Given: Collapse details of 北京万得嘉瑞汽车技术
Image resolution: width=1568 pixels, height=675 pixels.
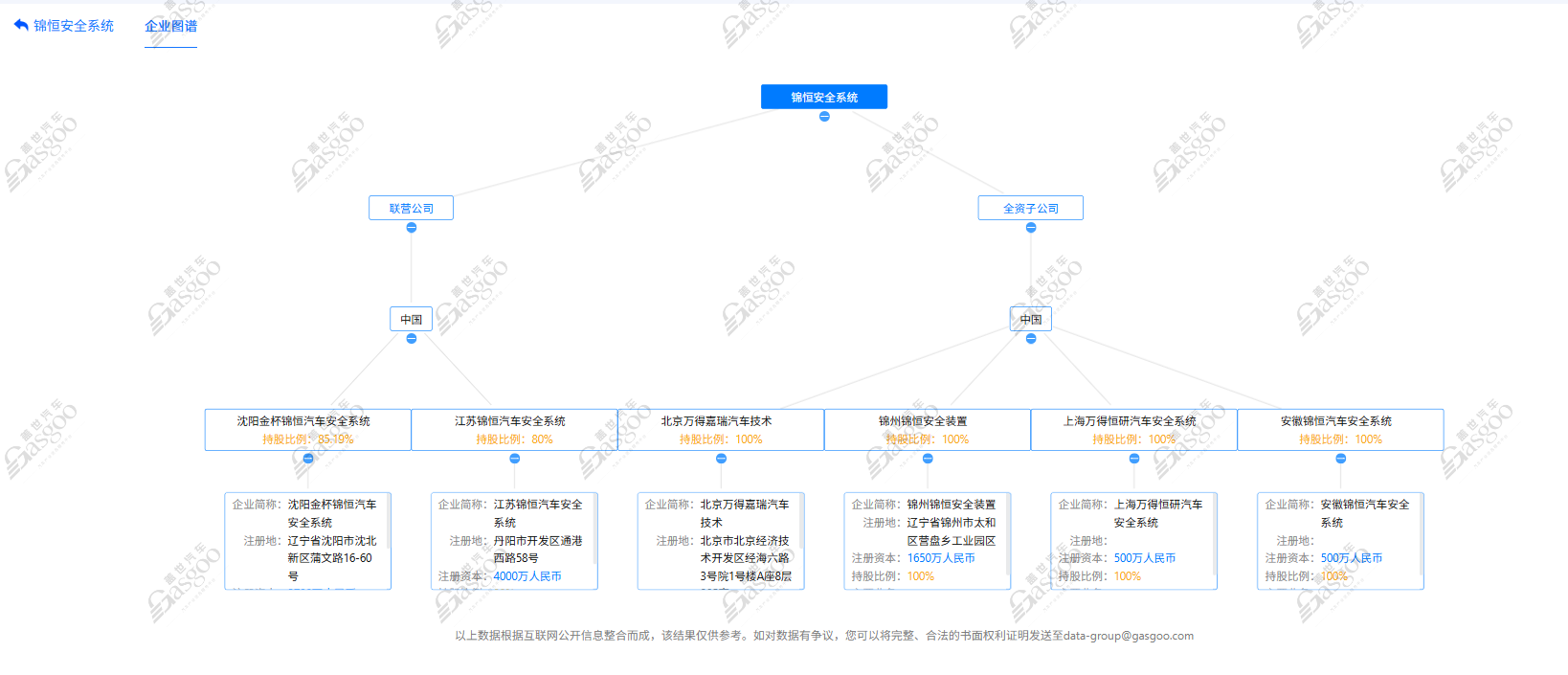Looking at the screenshot, I should click(721, 459).
